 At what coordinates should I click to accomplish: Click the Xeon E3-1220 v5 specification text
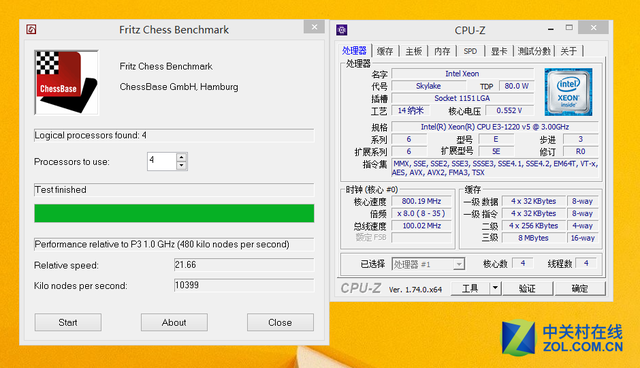(495, 126)
